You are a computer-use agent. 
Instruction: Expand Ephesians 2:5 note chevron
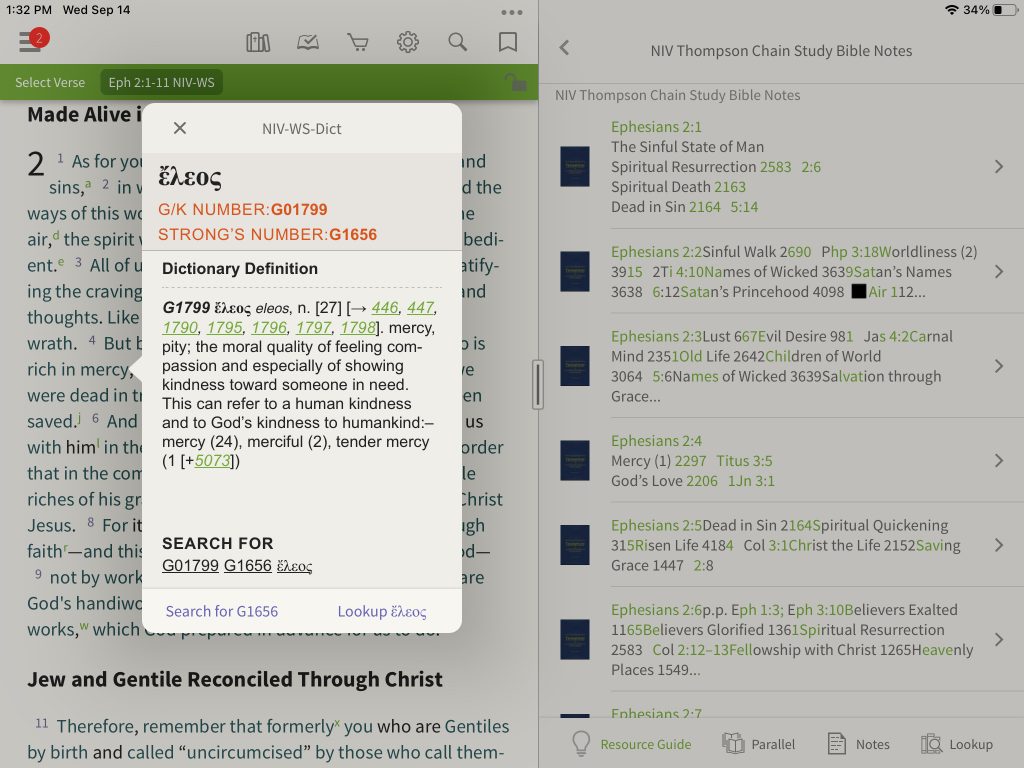coord(999,545)
